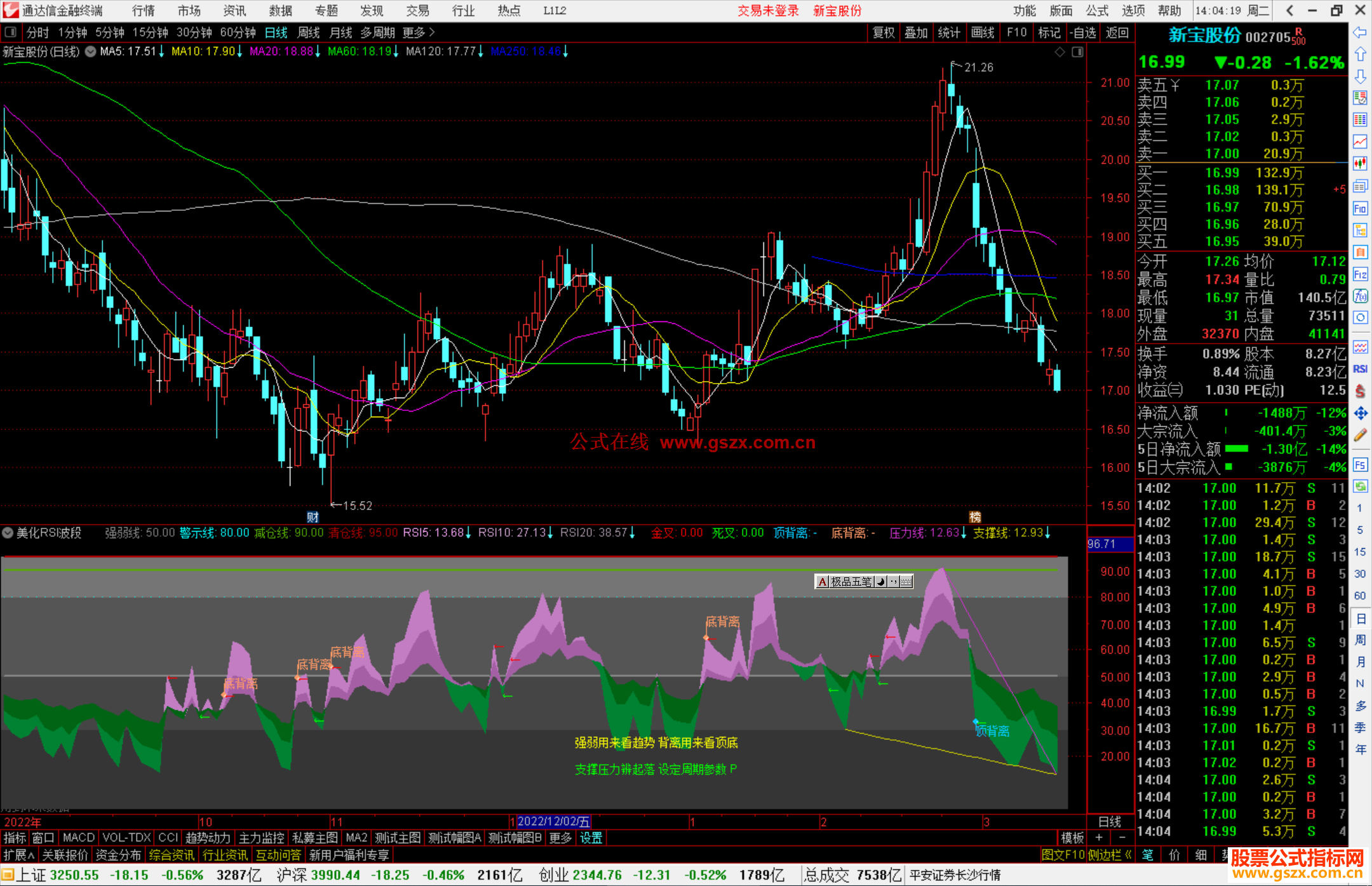Image resolution: width=1372 pixels, height=886 pixels.
Task: Switch to the 周线 period tab
Action: [309, 32]
